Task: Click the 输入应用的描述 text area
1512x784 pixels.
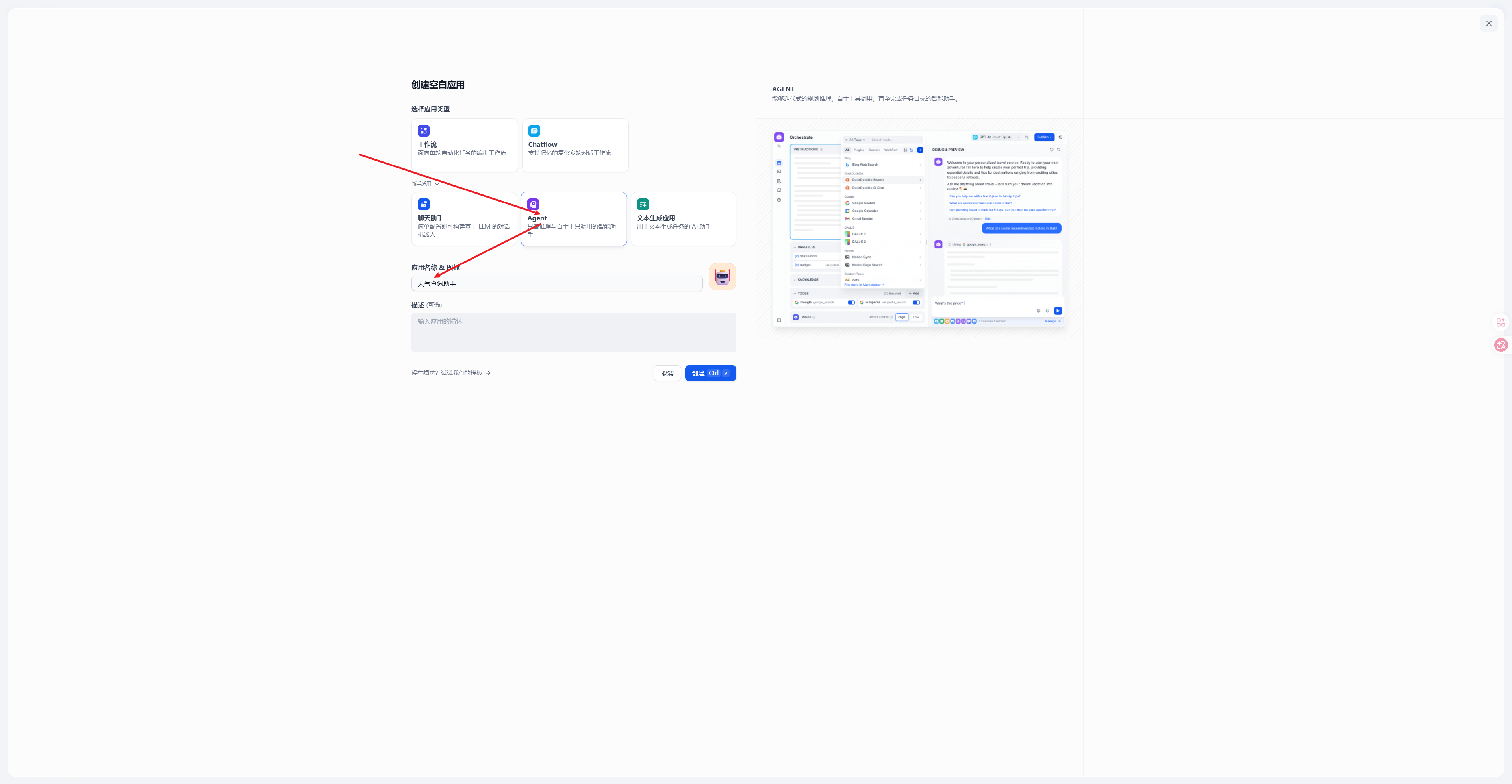Action: click(573, 332)
